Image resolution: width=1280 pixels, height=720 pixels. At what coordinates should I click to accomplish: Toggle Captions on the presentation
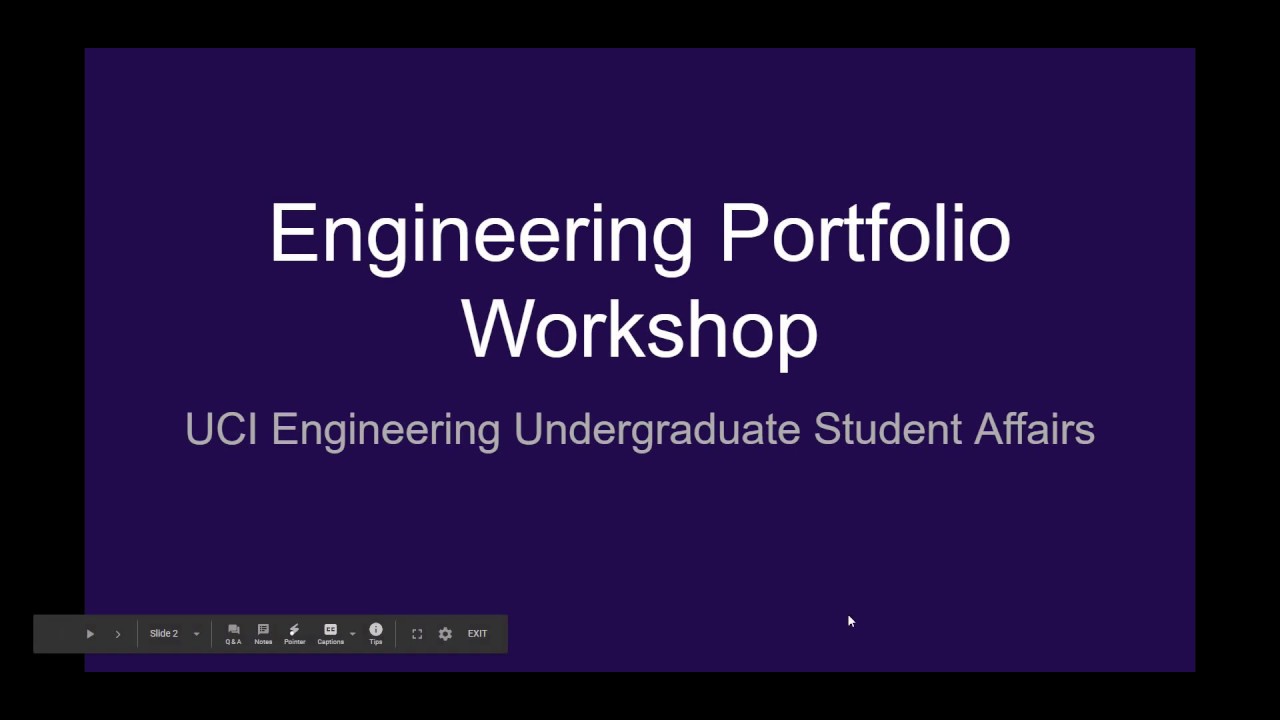tap(330, 634)
